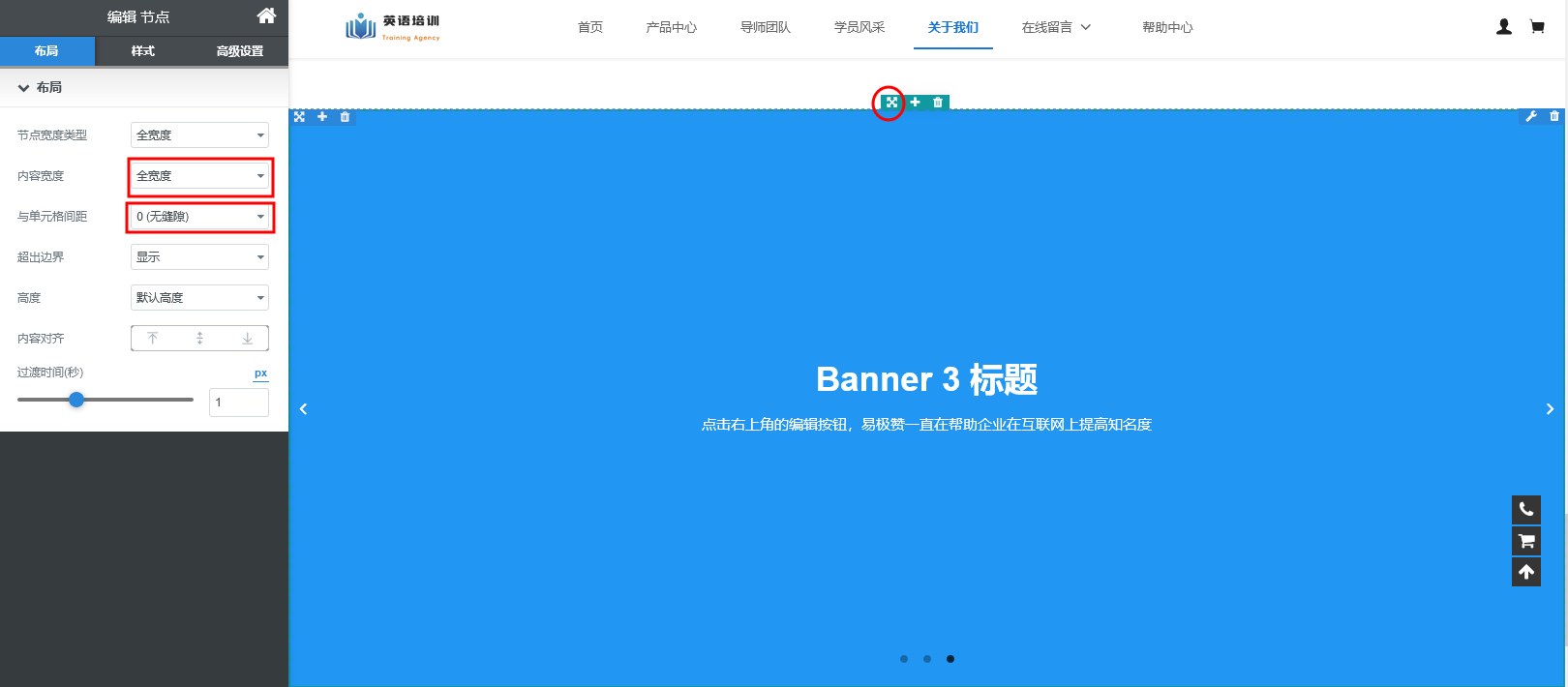Collapse the 布局 section header

39,87
